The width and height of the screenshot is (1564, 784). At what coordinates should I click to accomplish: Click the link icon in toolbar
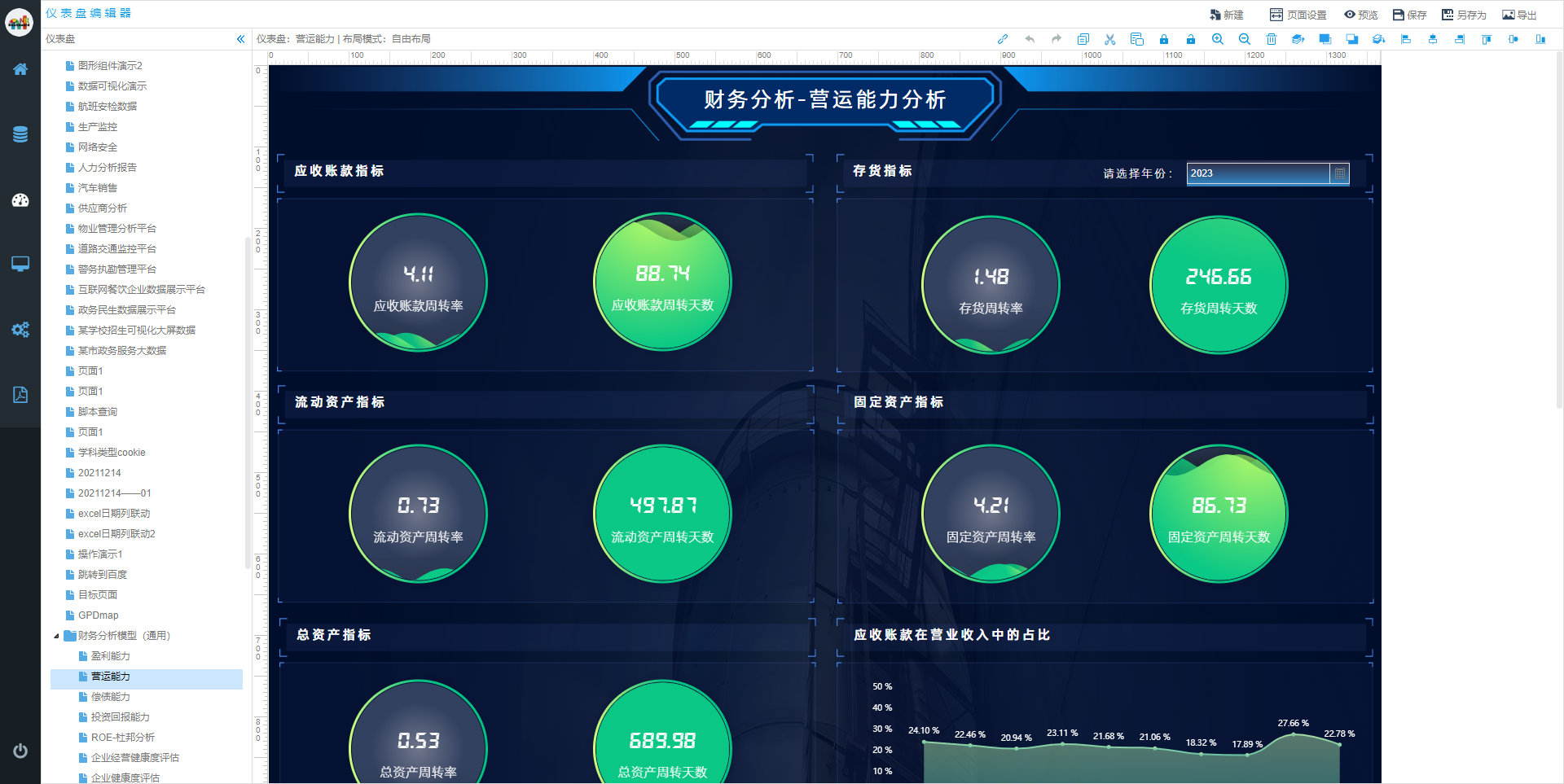(1003, 39)
